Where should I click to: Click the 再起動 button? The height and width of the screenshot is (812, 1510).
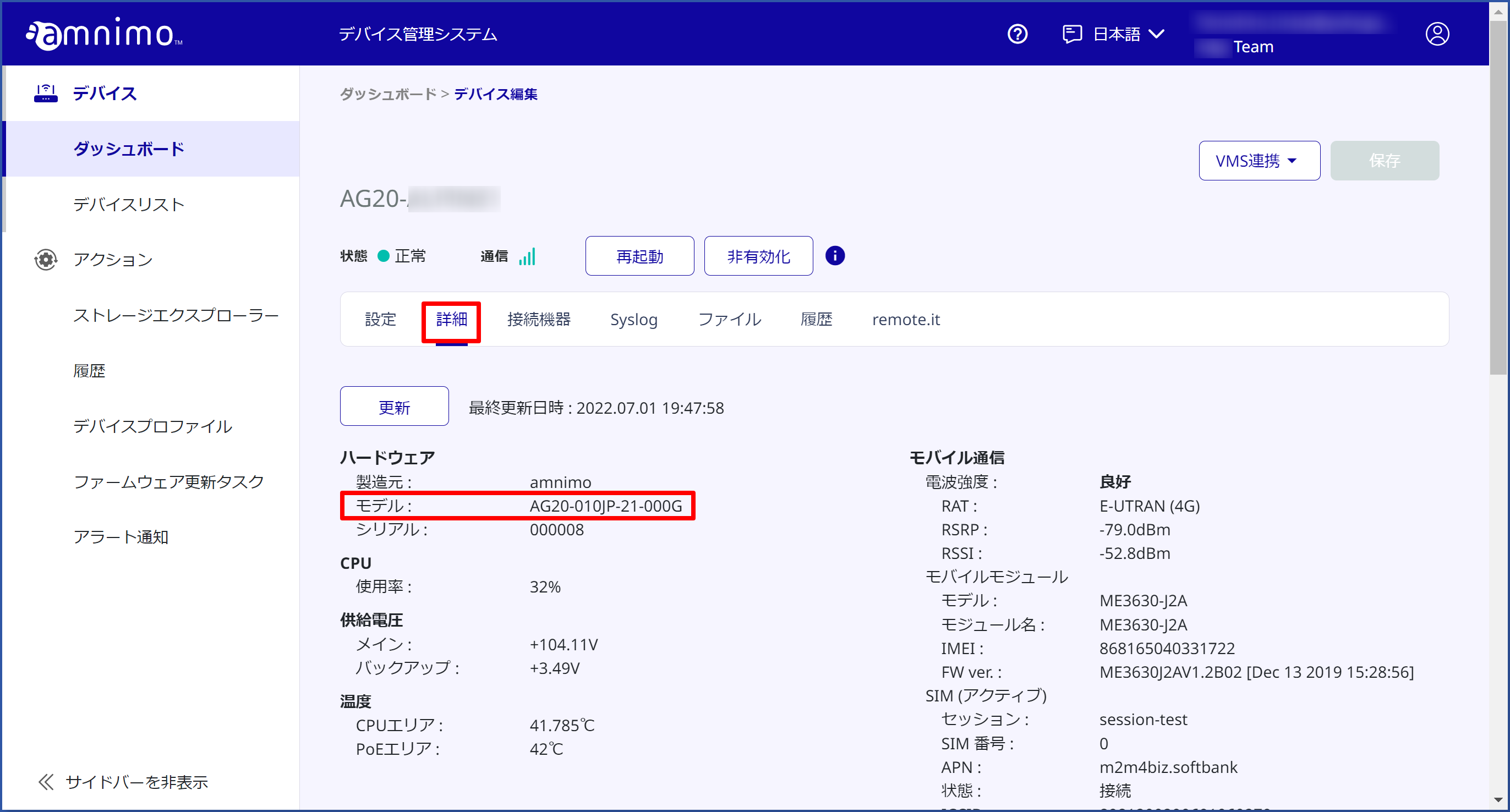click(639, 256)
